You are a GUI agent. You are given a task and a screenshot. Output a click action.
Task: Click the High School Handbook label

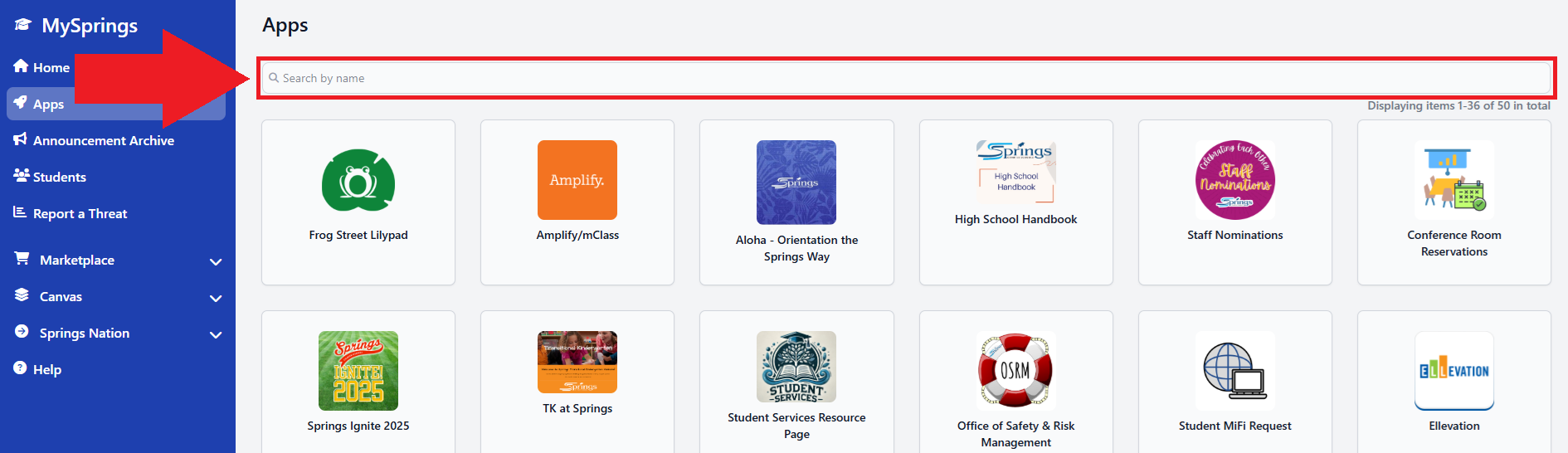1015,220
